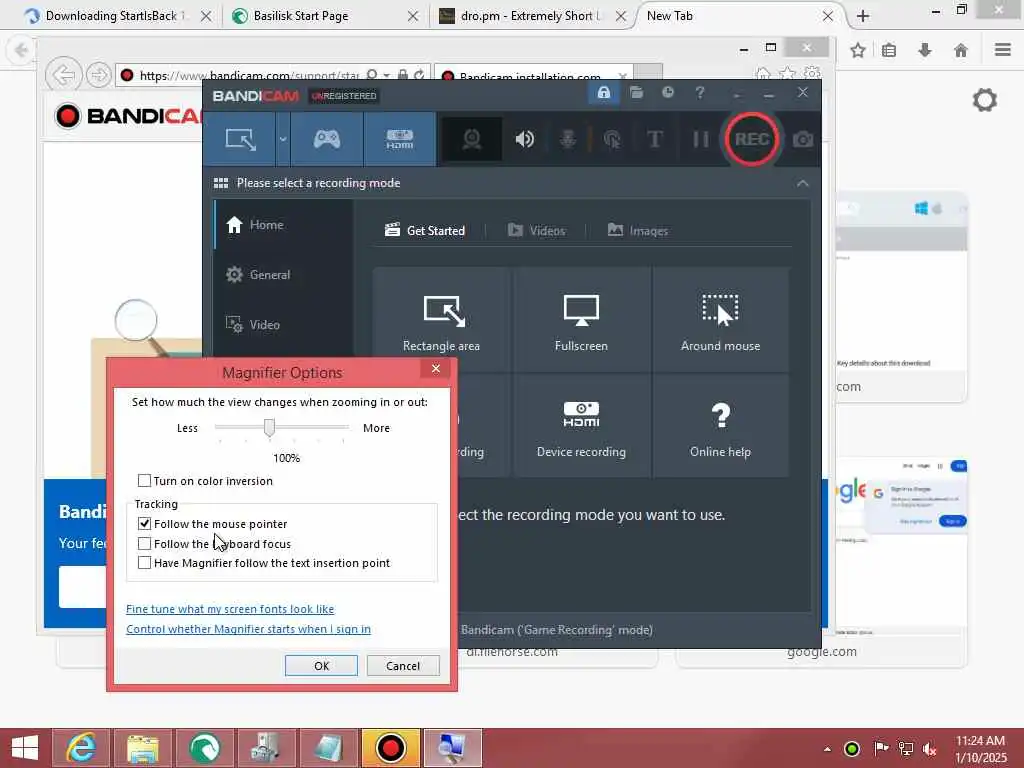Open a new browser tab with plus
The height and width of the screenshot is (768, 1024).
click(863, 16)
